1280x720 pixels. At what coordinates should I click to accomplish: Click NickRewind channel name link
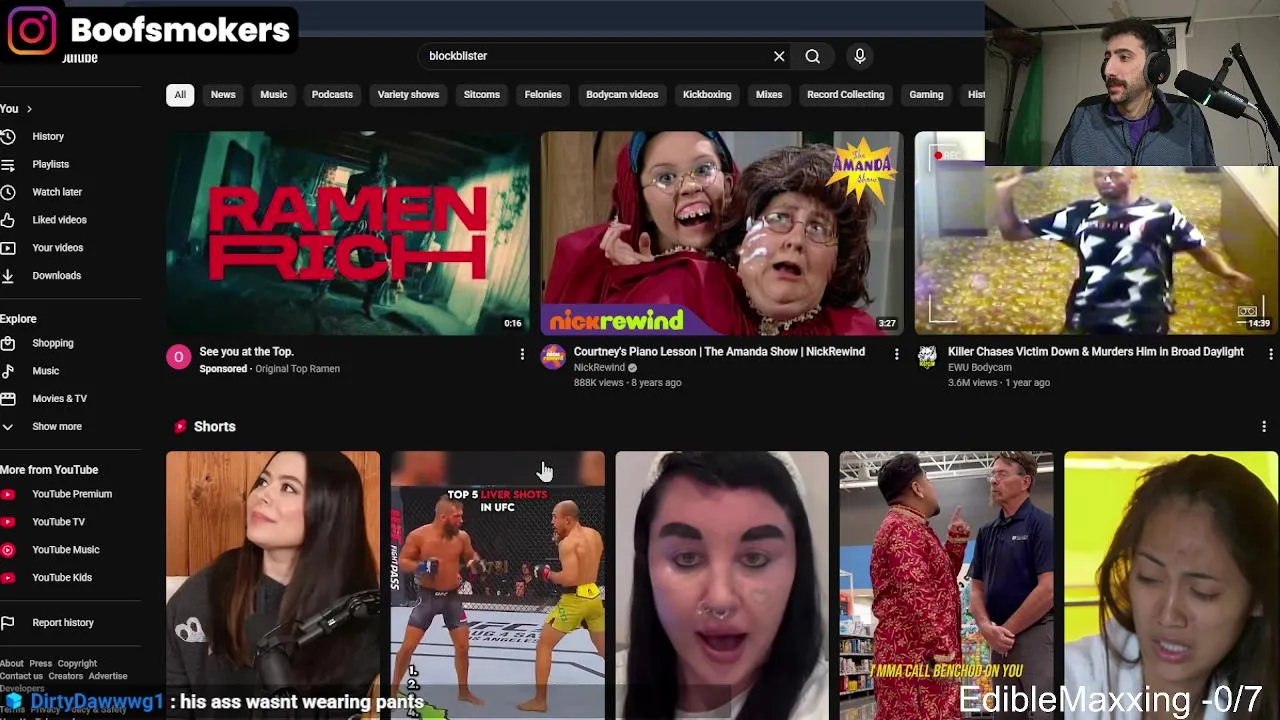click(x=599, y=368)
